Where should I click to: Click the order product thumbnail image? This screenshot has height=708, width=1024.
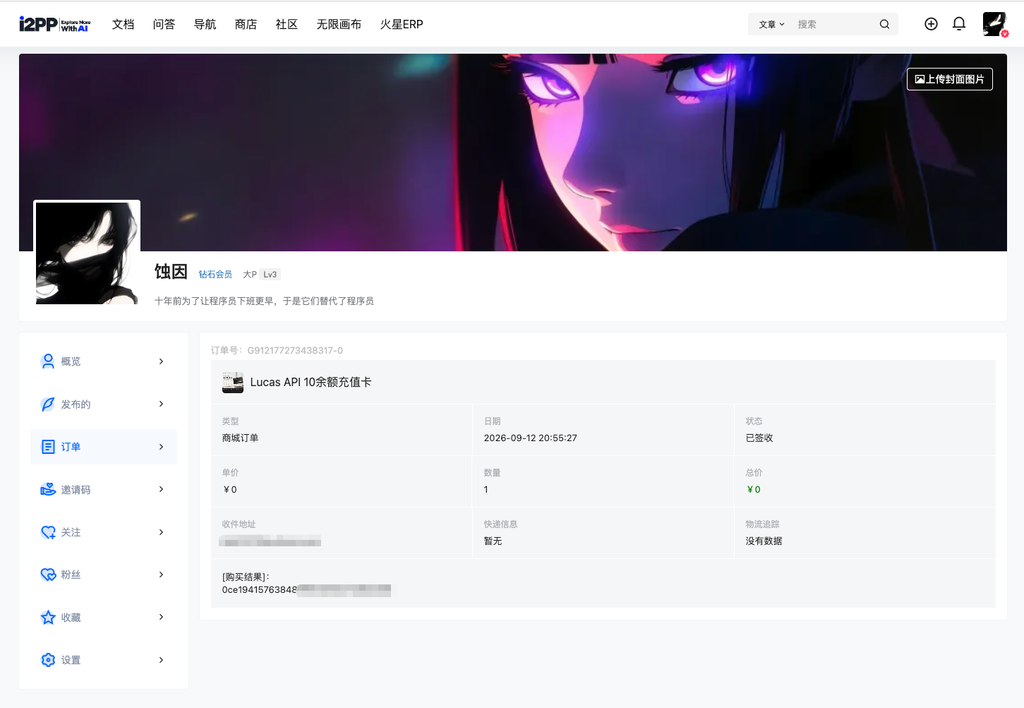tap(232, 382)
